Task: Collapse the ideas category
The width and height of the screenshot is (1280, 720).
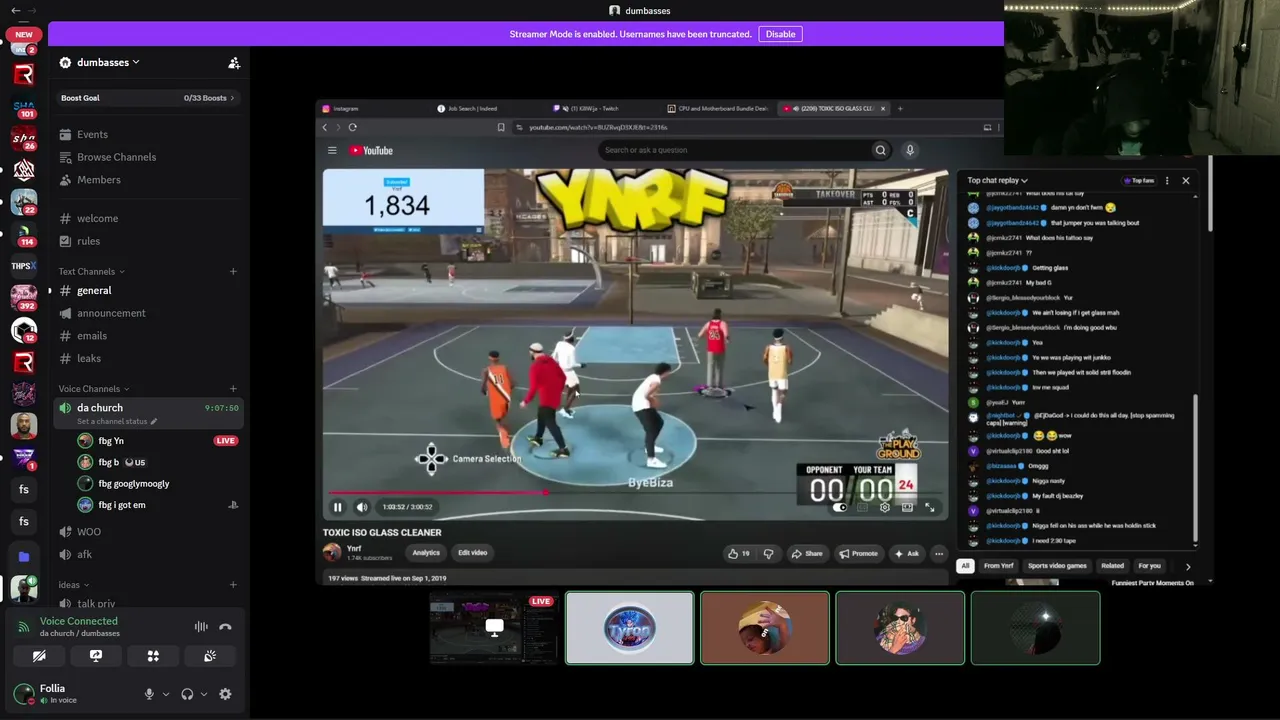Action: tap(74, 585)
